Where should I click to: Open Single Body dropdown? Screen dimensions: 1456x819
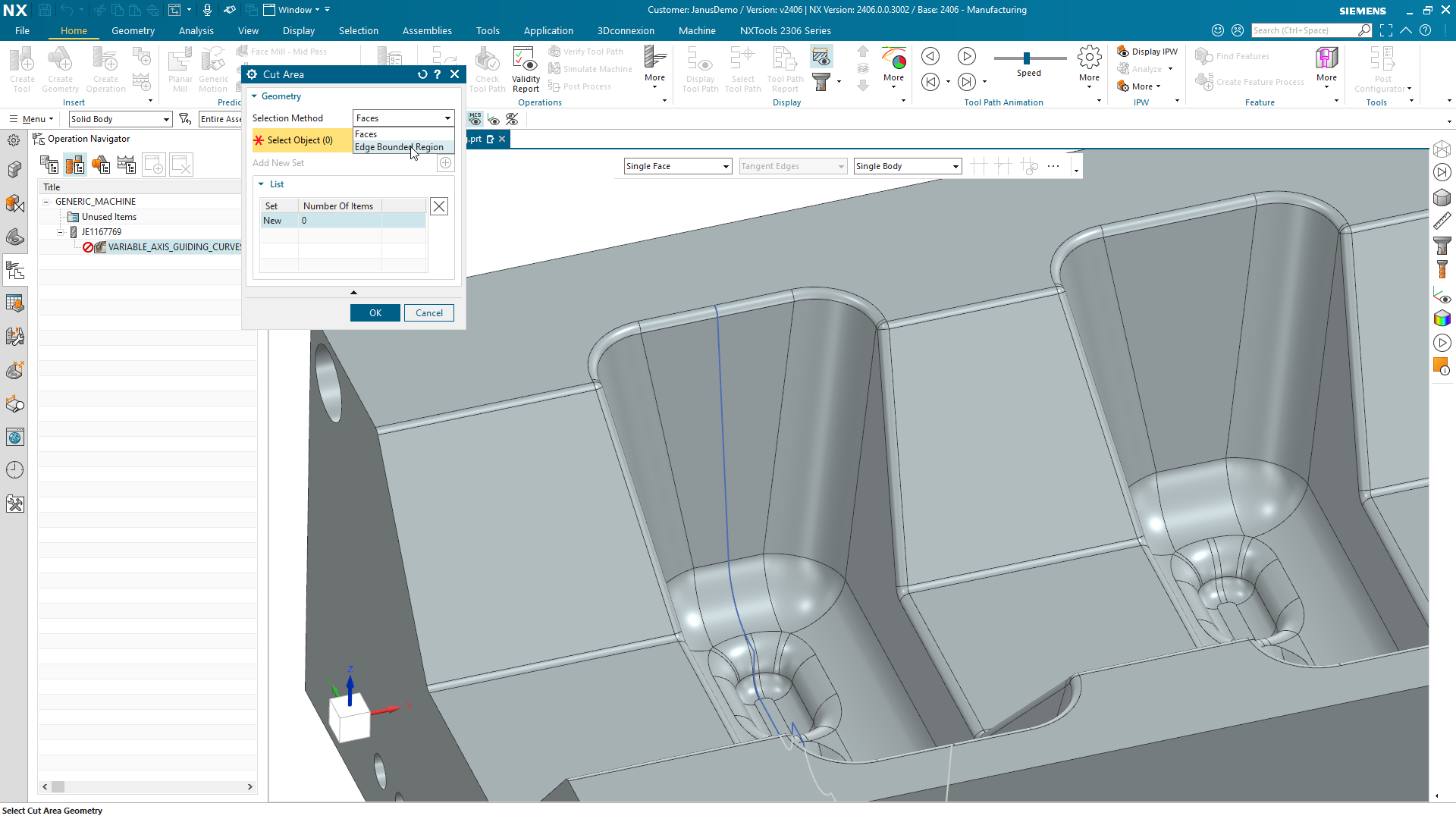click(908, 166)
